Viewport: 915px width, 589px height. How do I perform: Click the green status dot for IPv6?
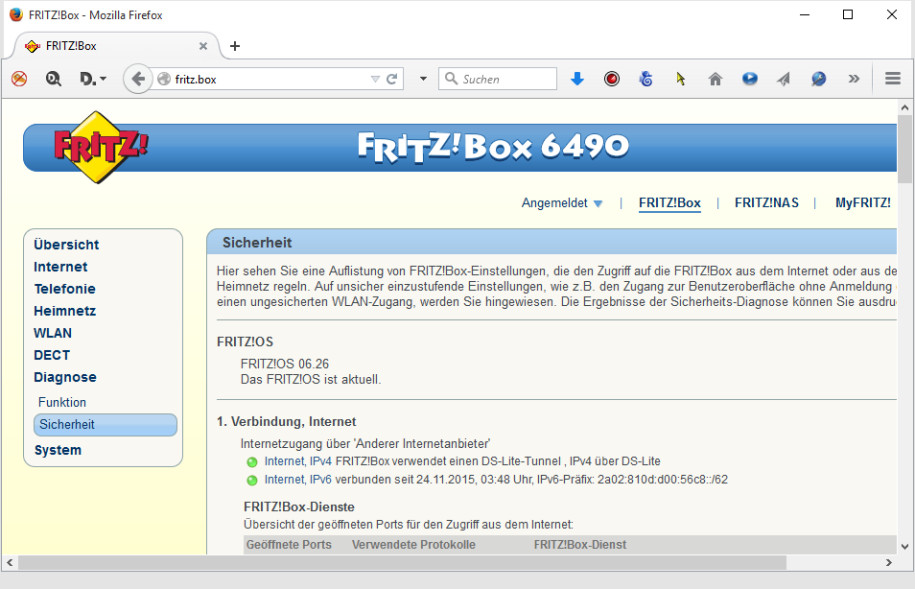coord(252,480)
